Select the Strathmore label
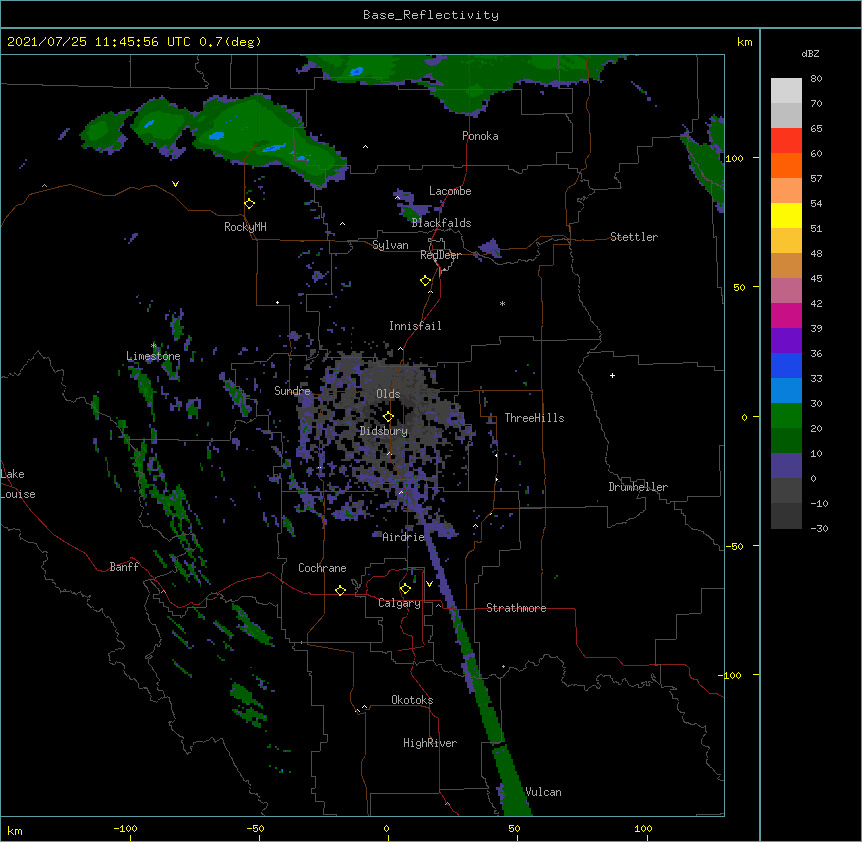This screenshot has width=862, height=842. 516,608
